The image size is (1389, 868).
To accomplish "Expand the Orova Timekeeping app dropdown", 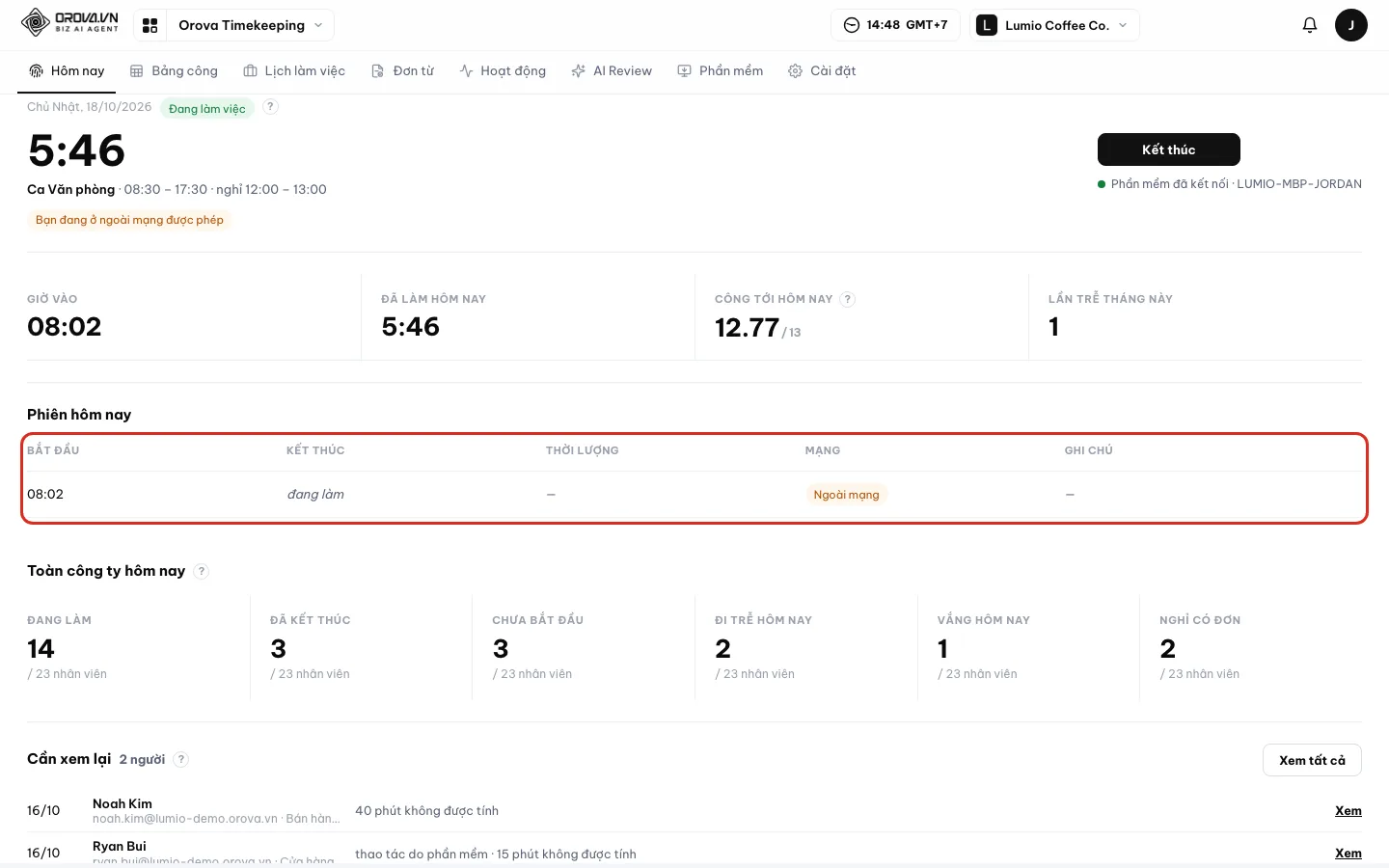I will point(251,25).
